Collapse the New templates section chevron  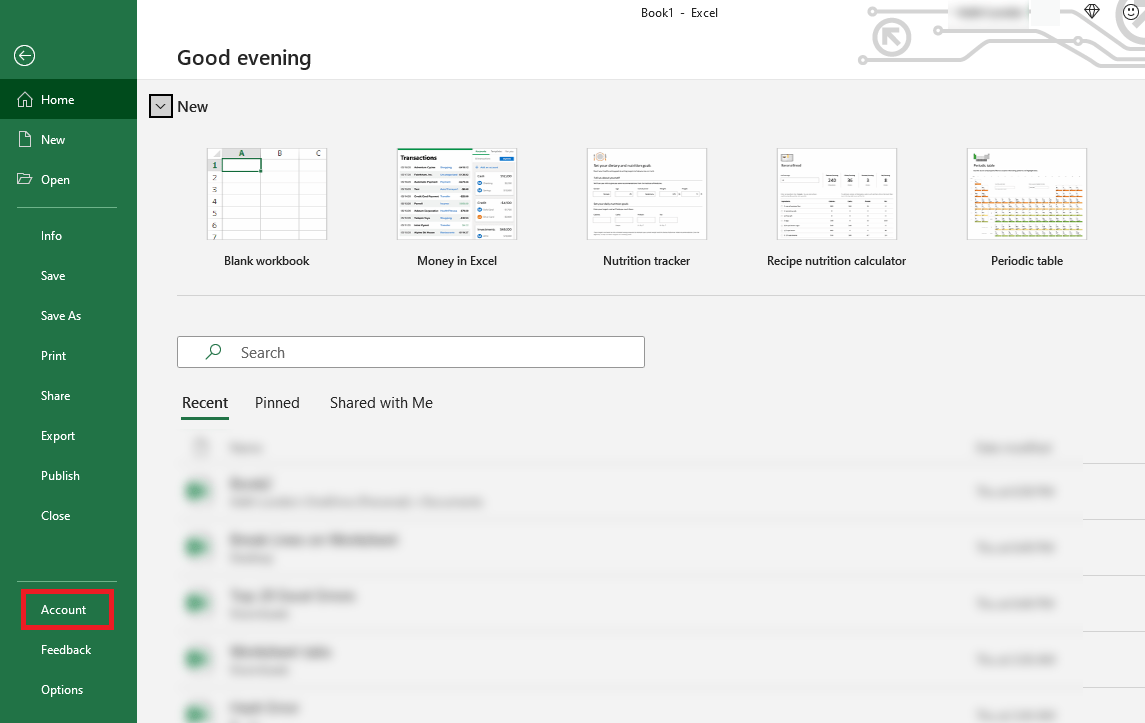pyautogui.click(x=161, y=106)
